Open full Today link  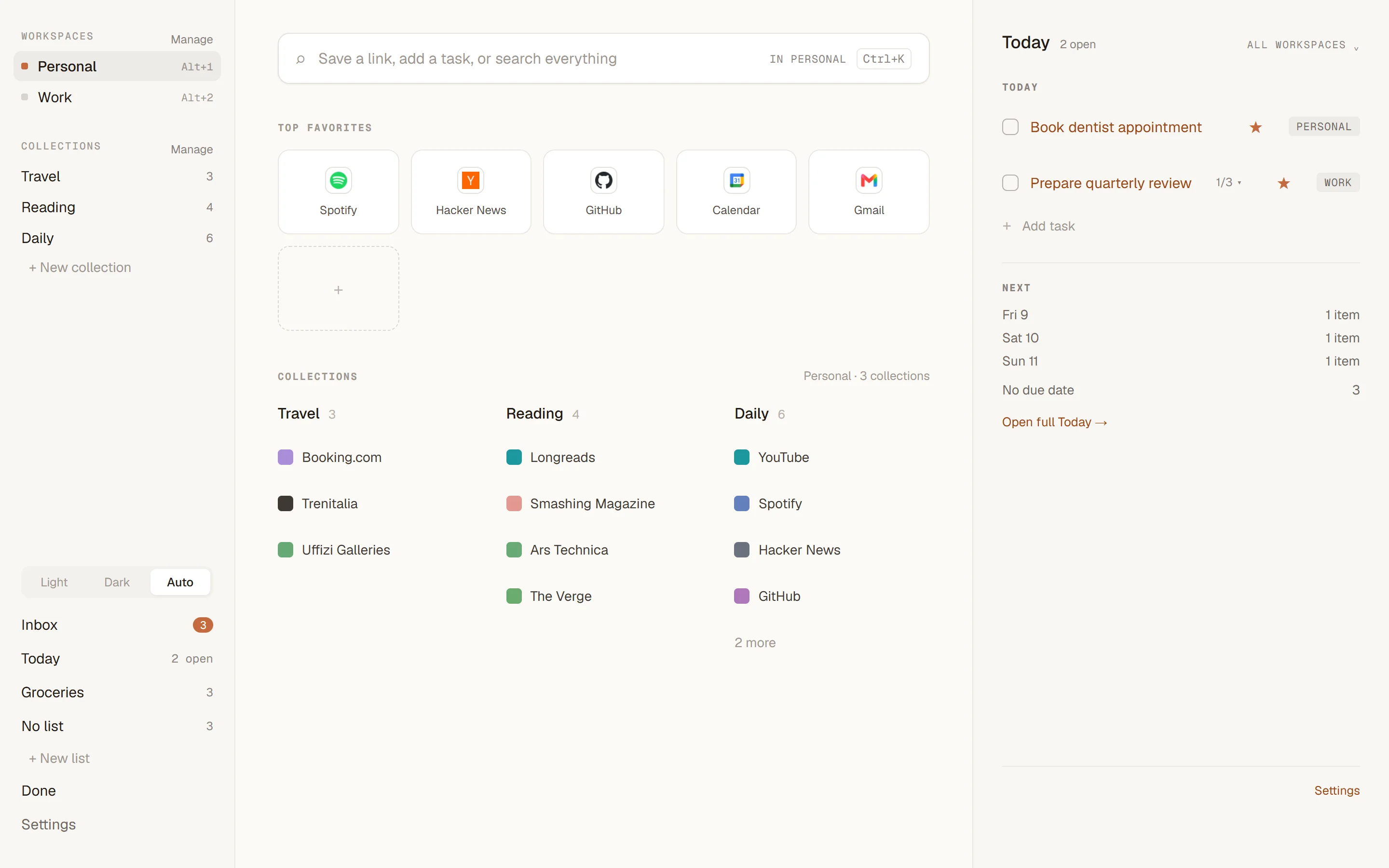[1054, 422]
